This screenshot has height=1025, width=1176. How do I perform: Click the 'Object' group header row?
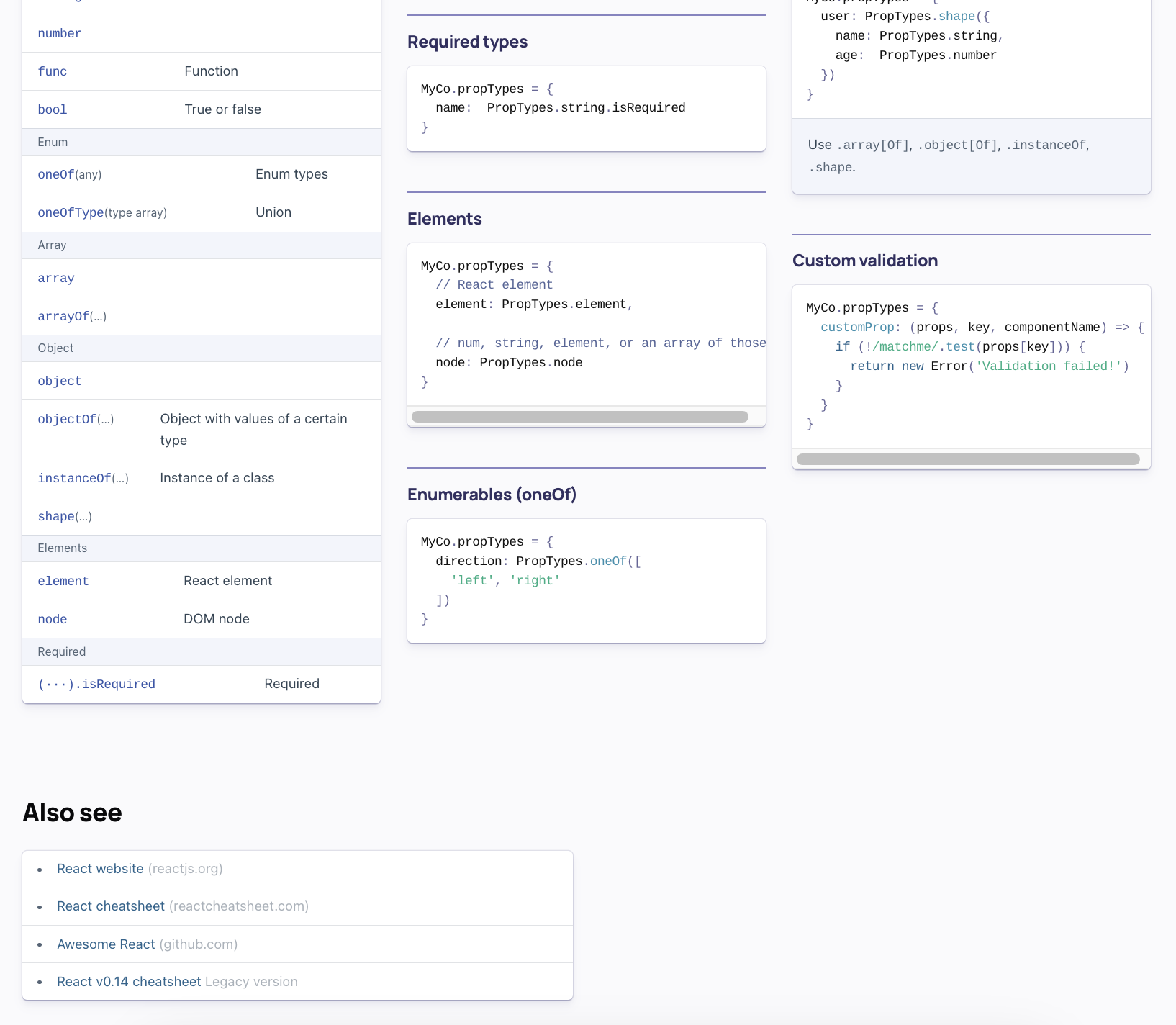click(202, 348)
